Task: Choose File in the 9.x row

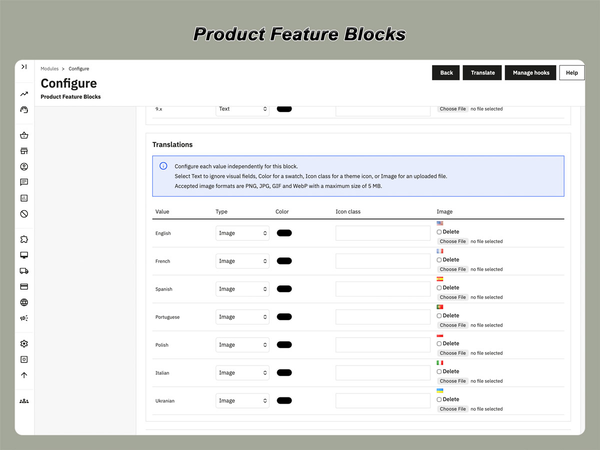Action: pyautogui.click(x=453, y=109)
